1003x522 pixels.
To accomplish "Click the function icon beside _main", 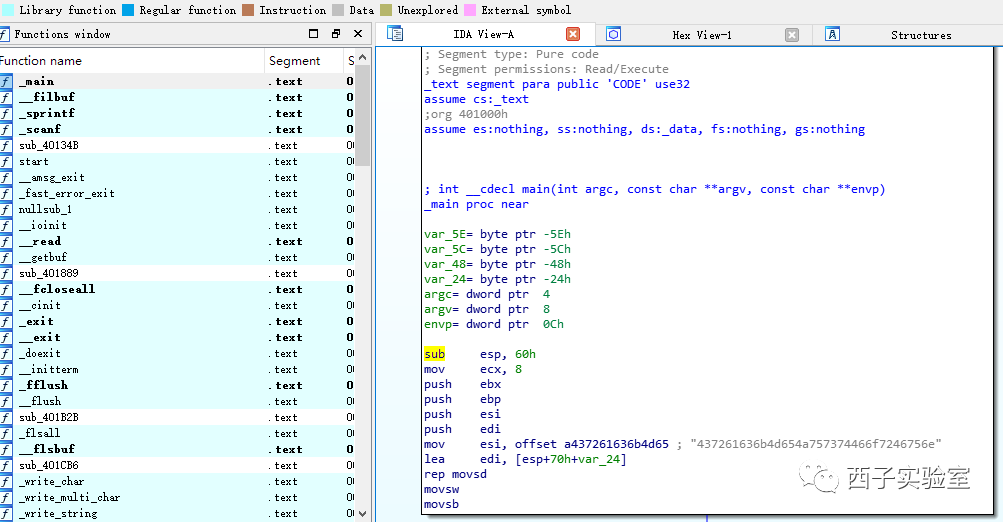I will 6,81.
